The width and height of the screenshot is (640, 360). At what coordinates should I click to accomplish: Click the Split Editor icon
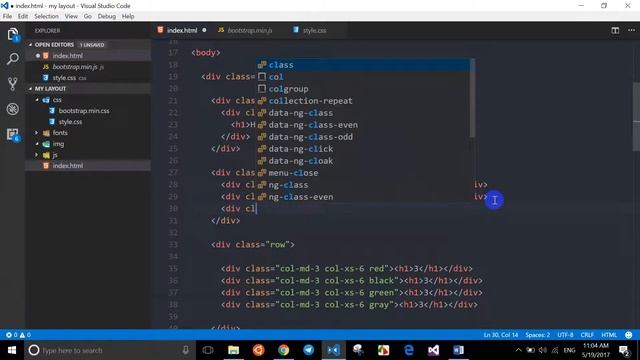pos(615,30)
